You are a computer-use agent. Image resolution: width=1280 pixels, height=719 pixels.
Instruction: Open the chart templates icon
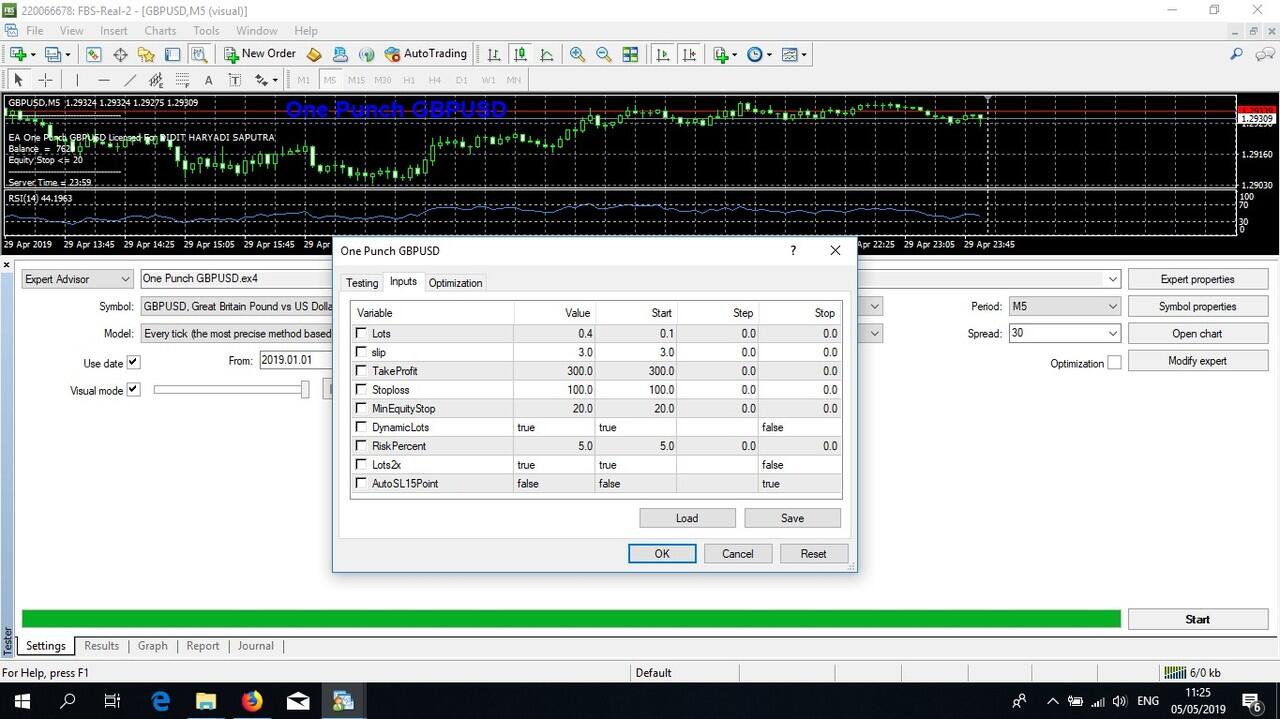790,54
